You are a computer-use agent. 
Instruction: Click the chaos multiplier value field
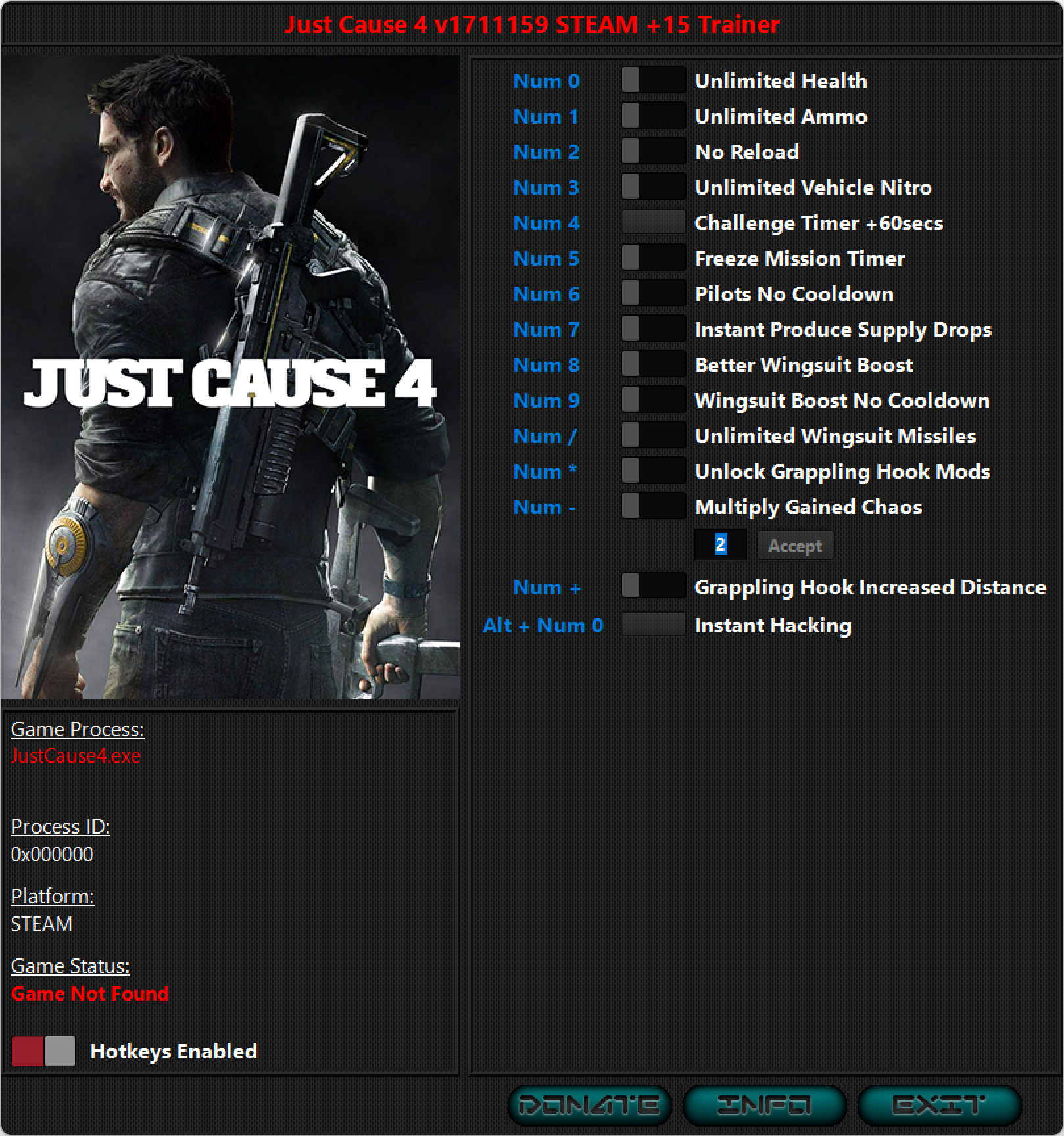coord(721,545)
